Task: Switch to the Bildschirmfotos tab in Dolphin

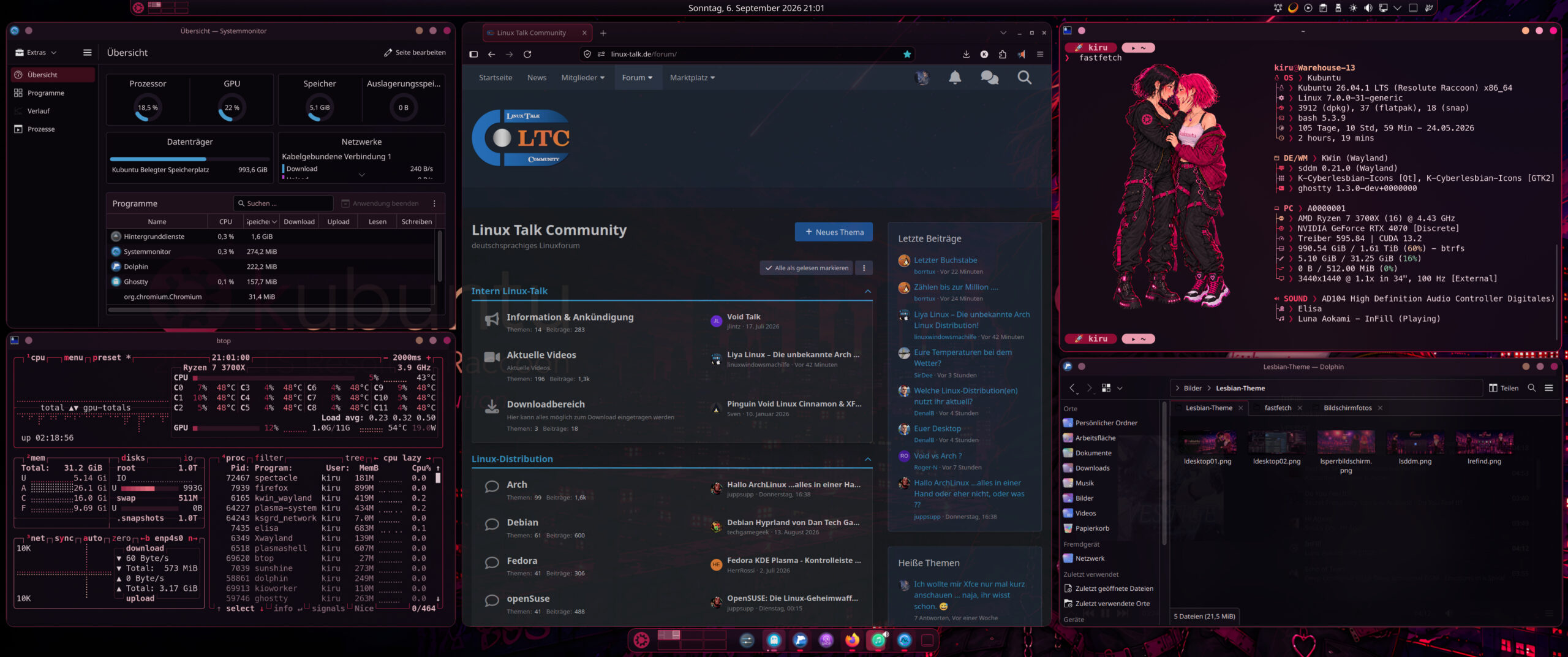Action: 1347,408
